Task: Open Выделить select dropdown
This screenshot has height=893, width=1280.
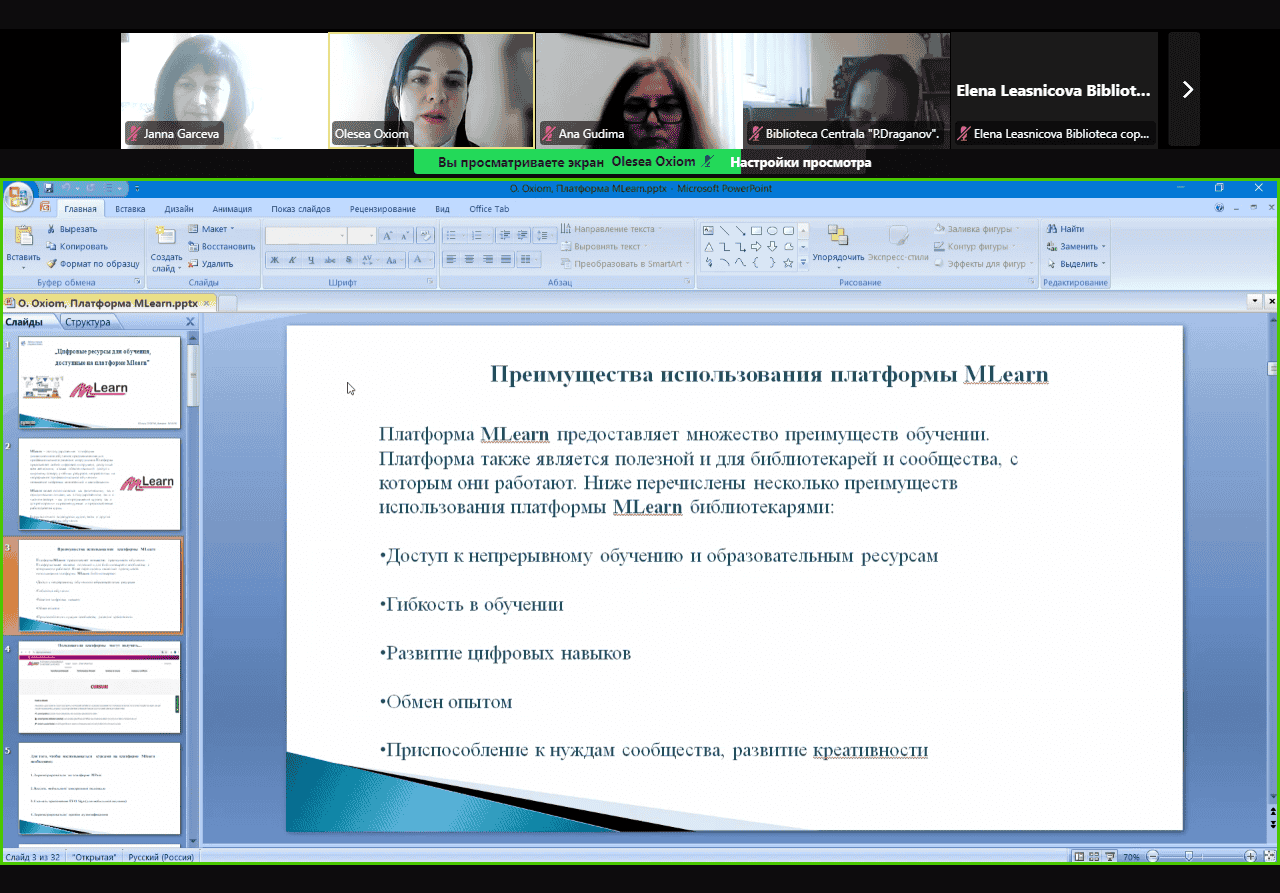Action: 1076,264
